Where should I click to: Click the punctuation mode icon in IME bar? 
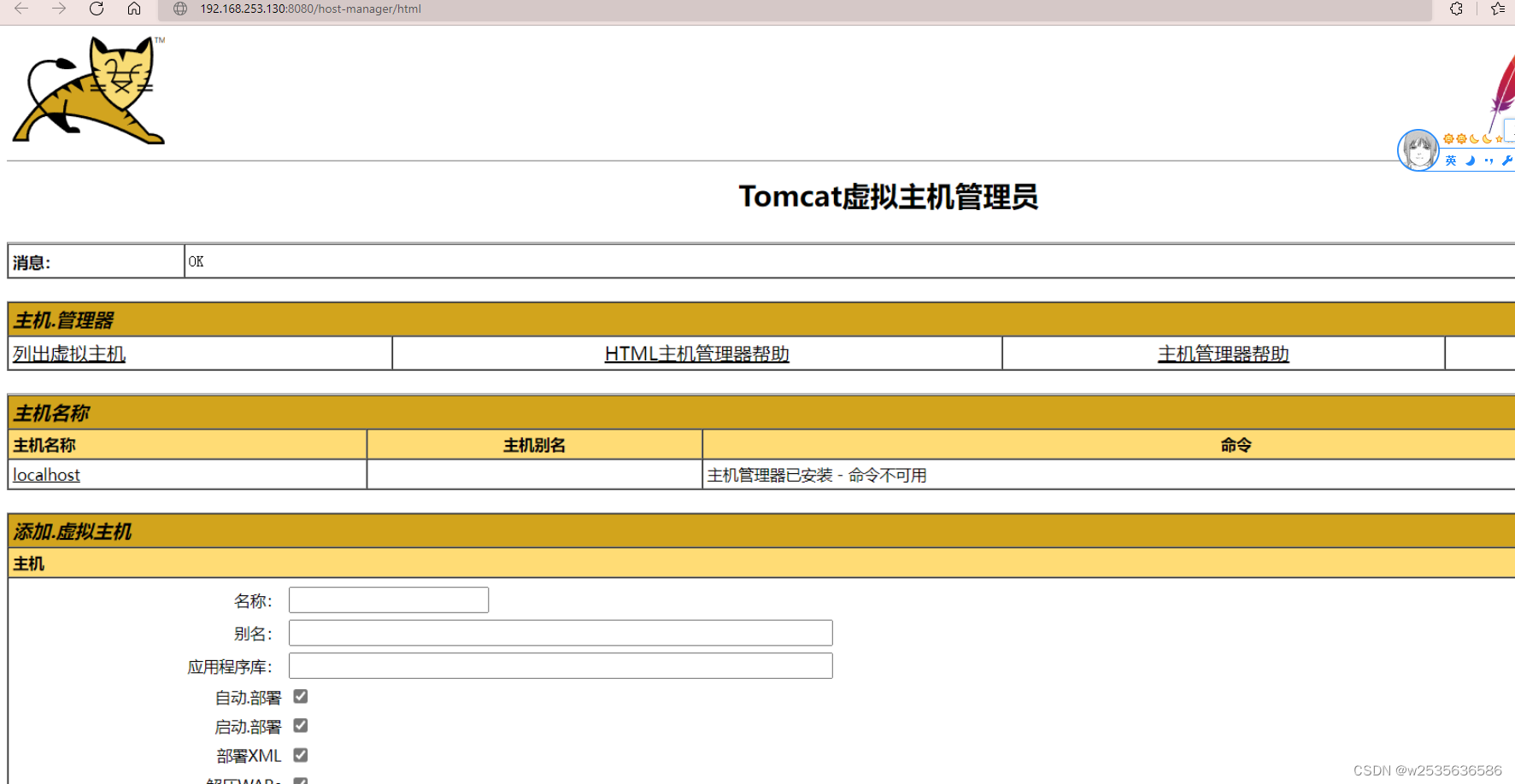pyautogui.click(x=1489, y=161)
